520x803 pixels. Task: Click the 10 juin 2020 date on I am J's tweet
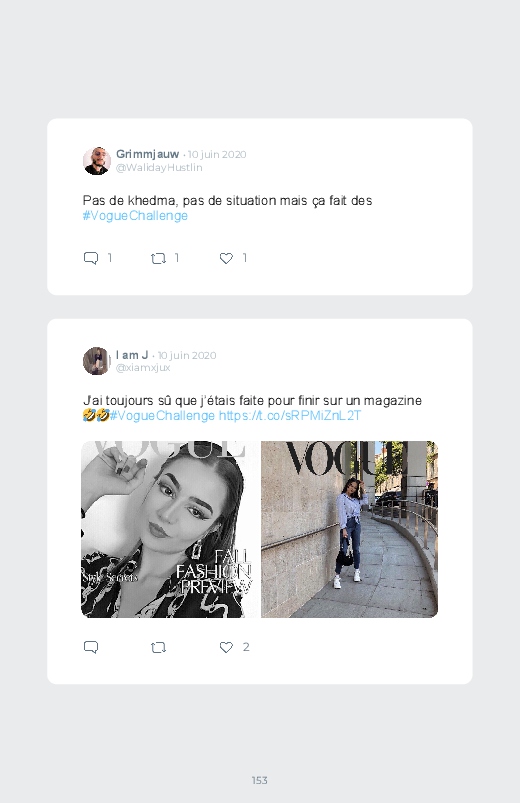point(187,355)
